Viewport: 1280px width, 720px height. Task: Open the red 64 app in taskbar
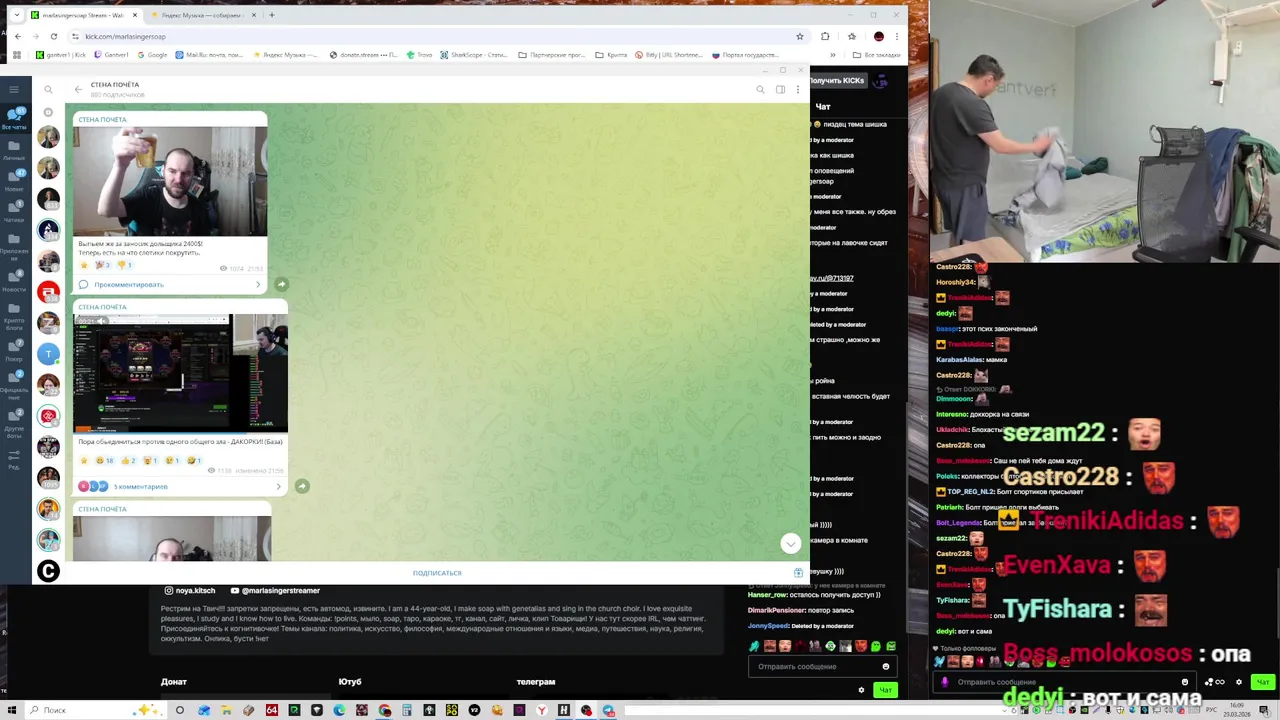[x=271, y=710]
